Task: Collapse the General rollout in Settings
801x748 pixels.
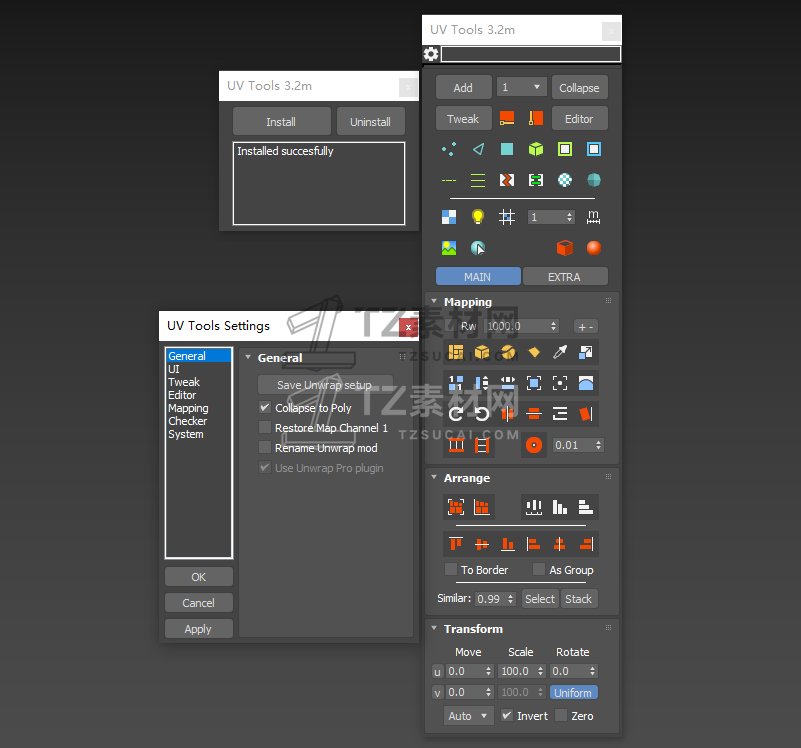Action: click(248, 358)
